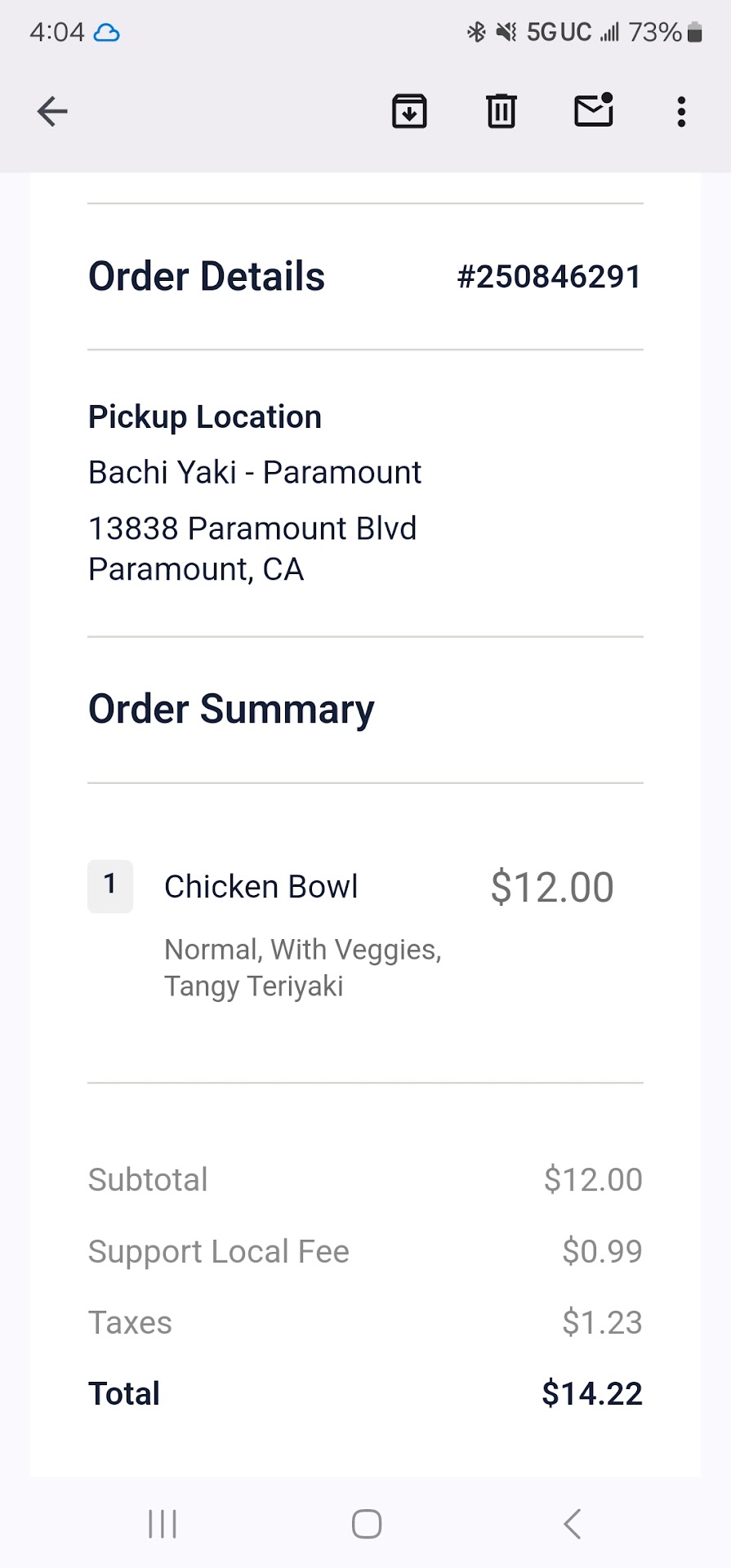Tap the battery indicator in the status bar
Viewport: 731px width, 1568px height.
(x=695, y=33)
